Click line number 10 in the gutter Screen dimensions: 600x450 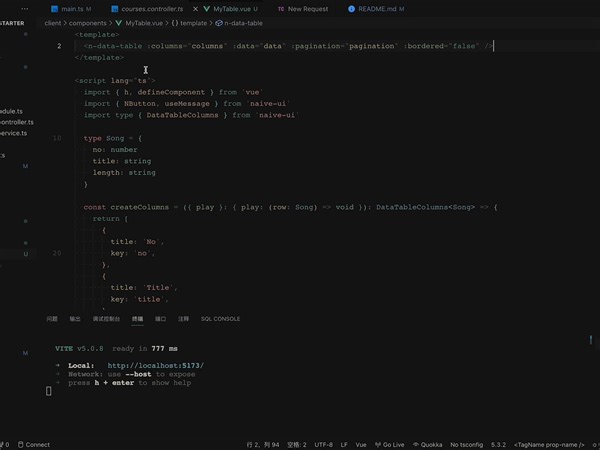[x=57, y=138]
